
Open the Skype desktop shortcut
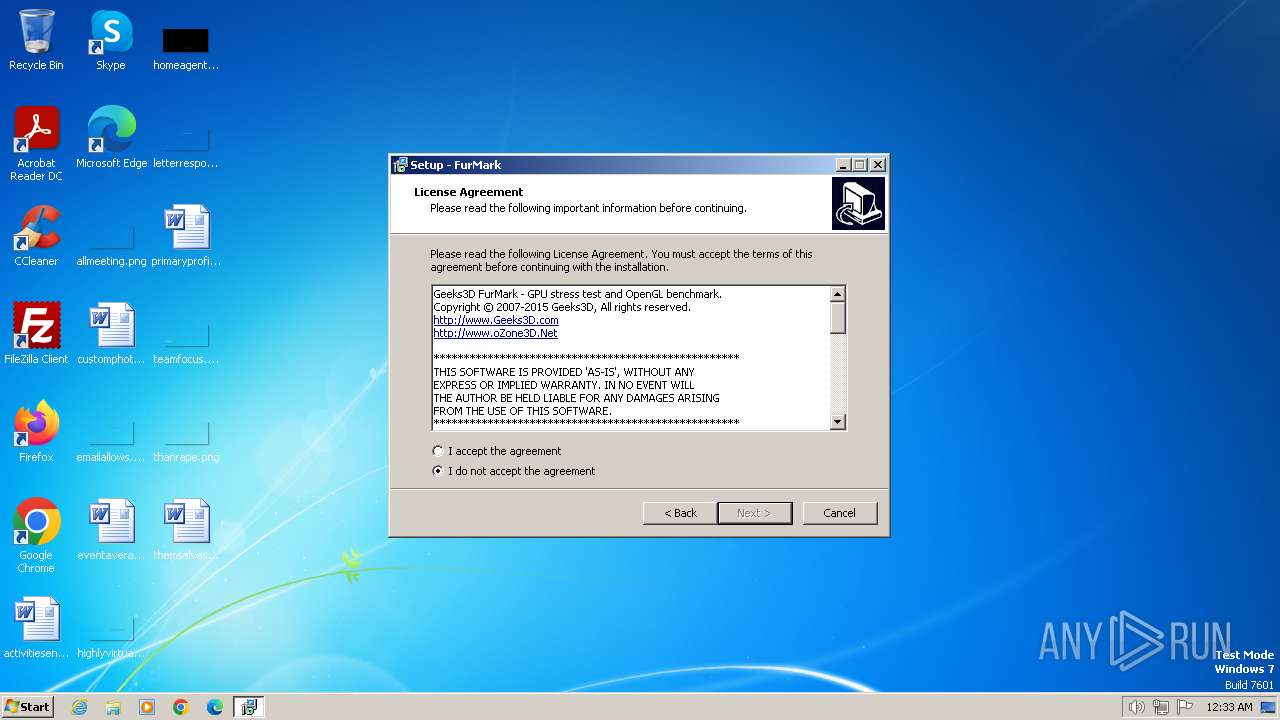pyautogui.click(x=111, y=41)
